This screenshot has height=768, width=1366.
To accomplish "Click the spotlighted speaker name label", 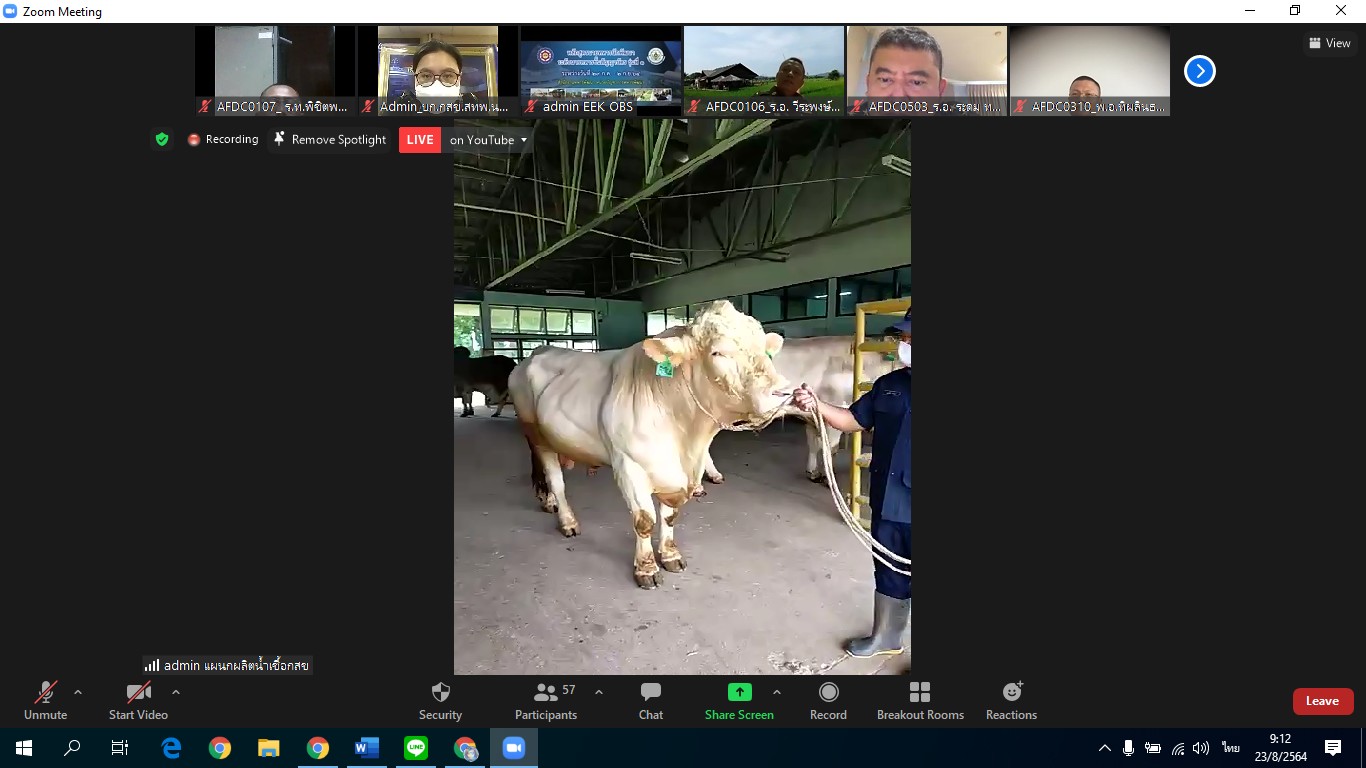I will pyautogui.click(x=227, y=665).
